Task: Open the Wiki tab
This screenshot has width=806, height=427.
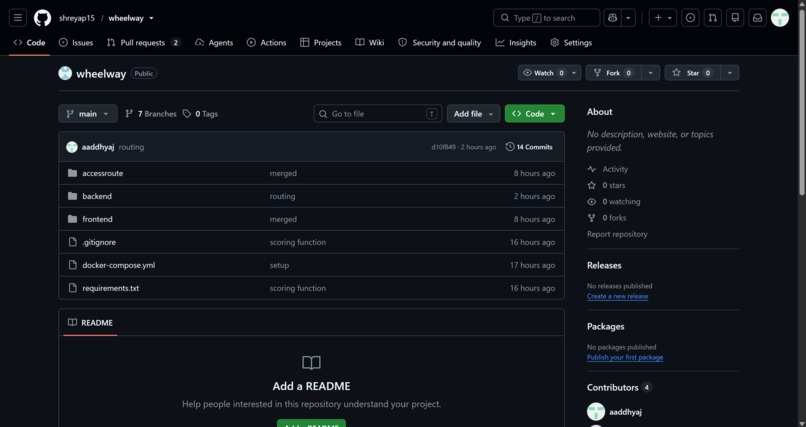Action: (370, 43)
